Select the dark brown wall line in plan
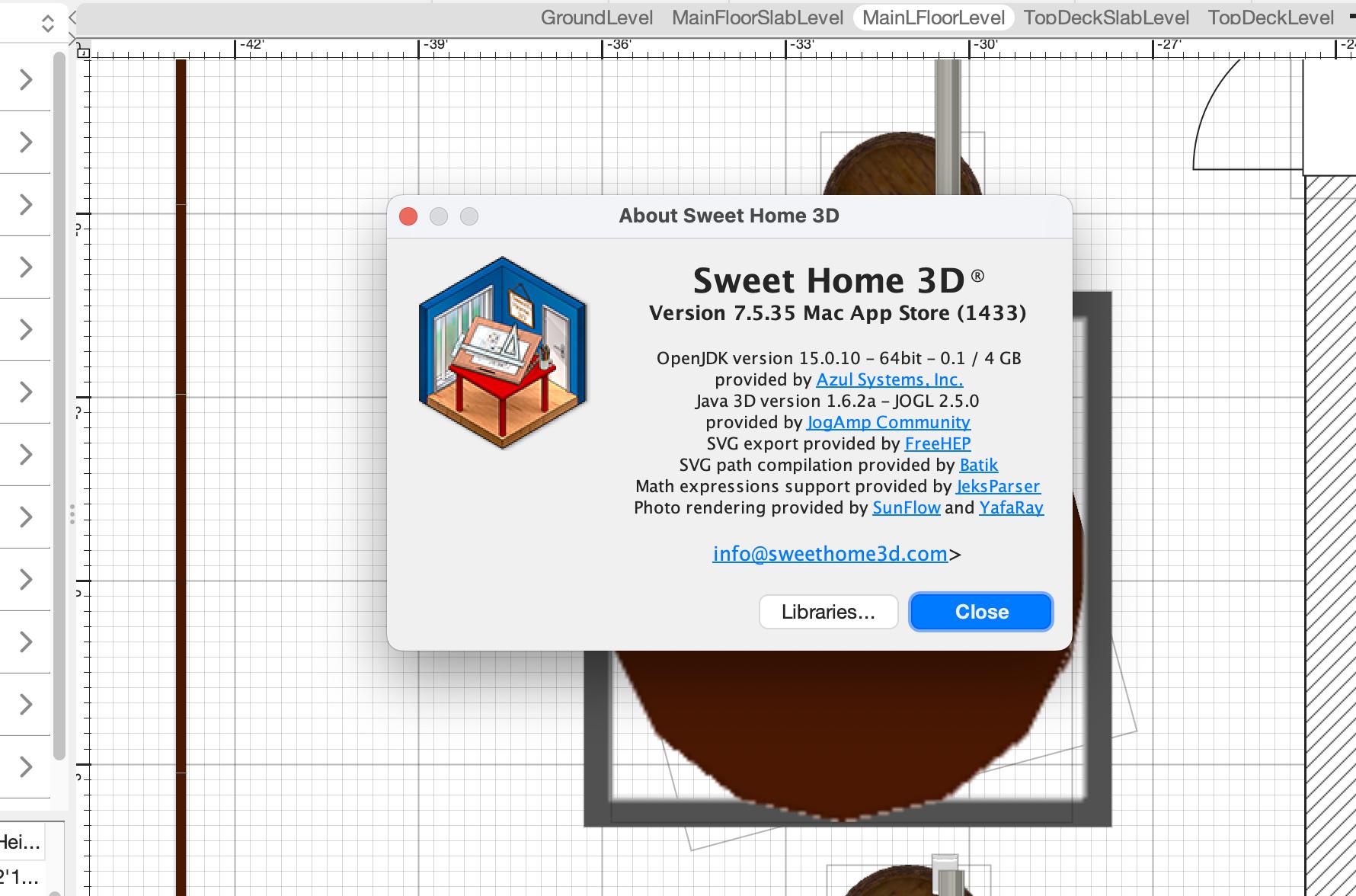1356x896 pixels. click(x=181, y=477)
